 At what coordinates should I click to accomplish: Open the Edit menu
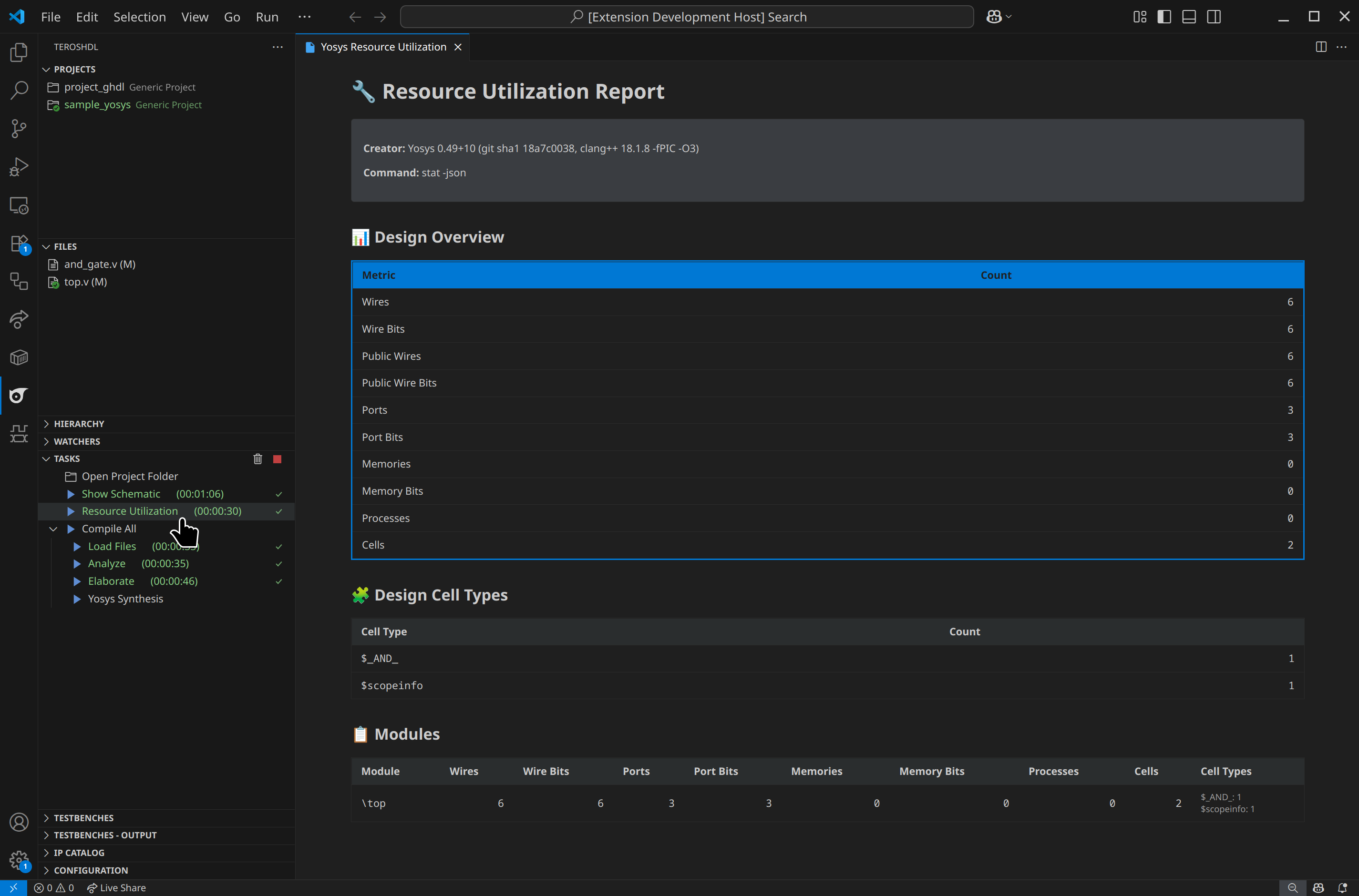pos(87,17)
